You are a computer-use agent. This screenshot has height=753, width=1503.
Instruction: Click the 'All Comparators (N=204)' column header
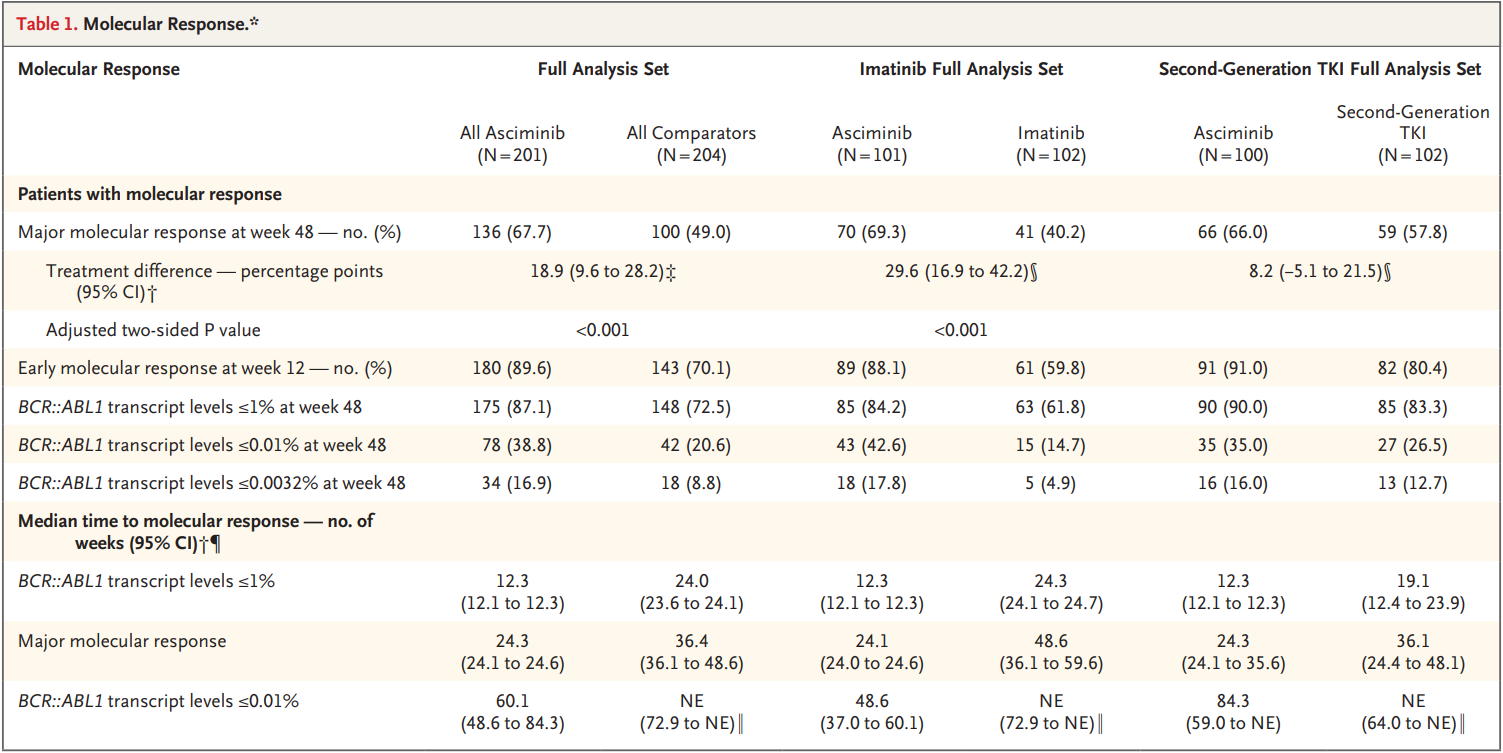point(692,144)
